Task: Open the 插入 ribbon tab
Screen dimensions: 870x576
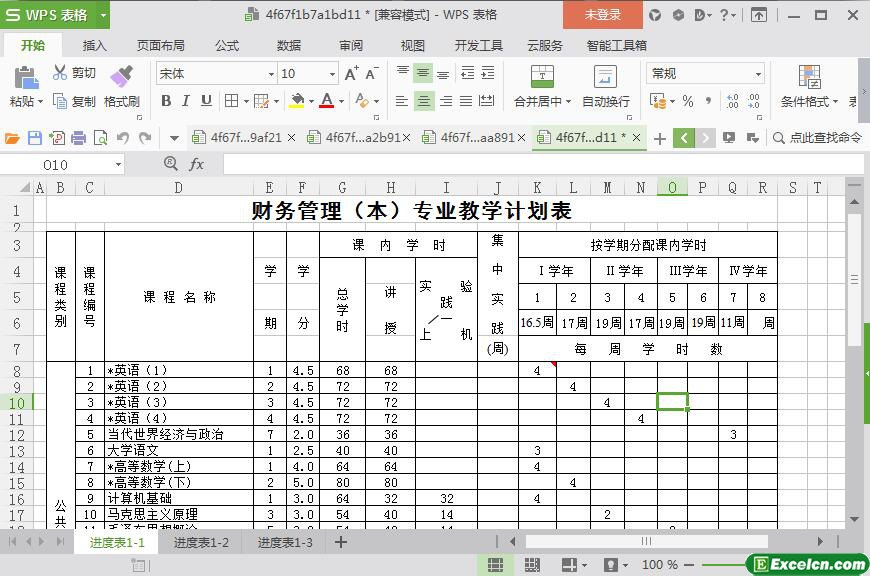Action: pos(94,46)
